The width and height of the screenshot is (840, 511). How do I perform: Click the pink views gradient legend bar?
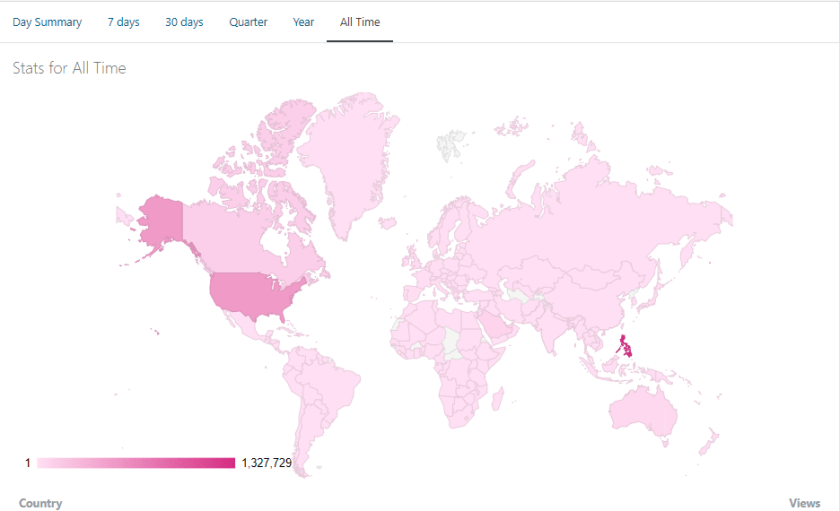pos(136,463)
